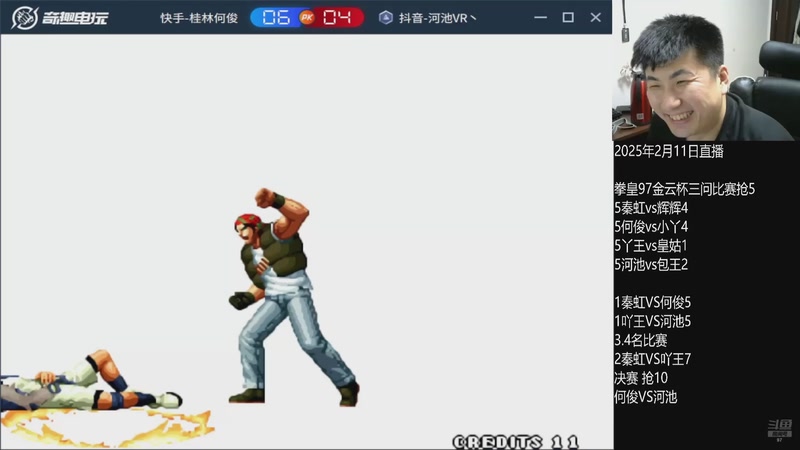Click the knocked-down fighter on the ground

91,382
